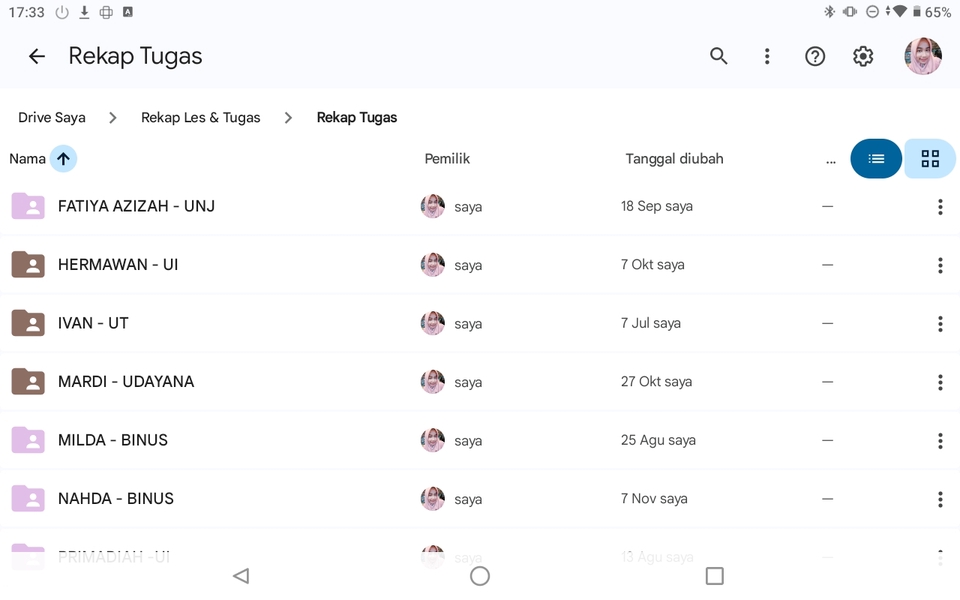
Task: Navigate to Rekap Les & Tugas breadcrumb
Action: point(200,118)
